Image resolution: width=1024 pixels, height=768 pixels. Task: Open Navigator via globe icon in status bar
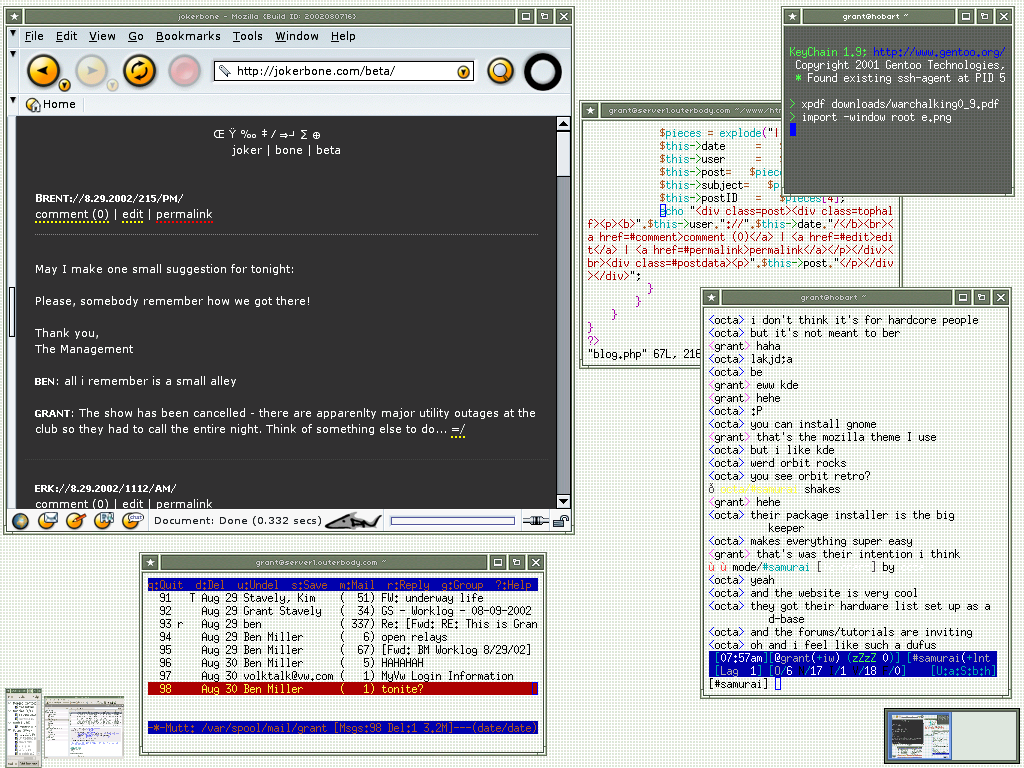pyautogui.click(x=20, y=521)
